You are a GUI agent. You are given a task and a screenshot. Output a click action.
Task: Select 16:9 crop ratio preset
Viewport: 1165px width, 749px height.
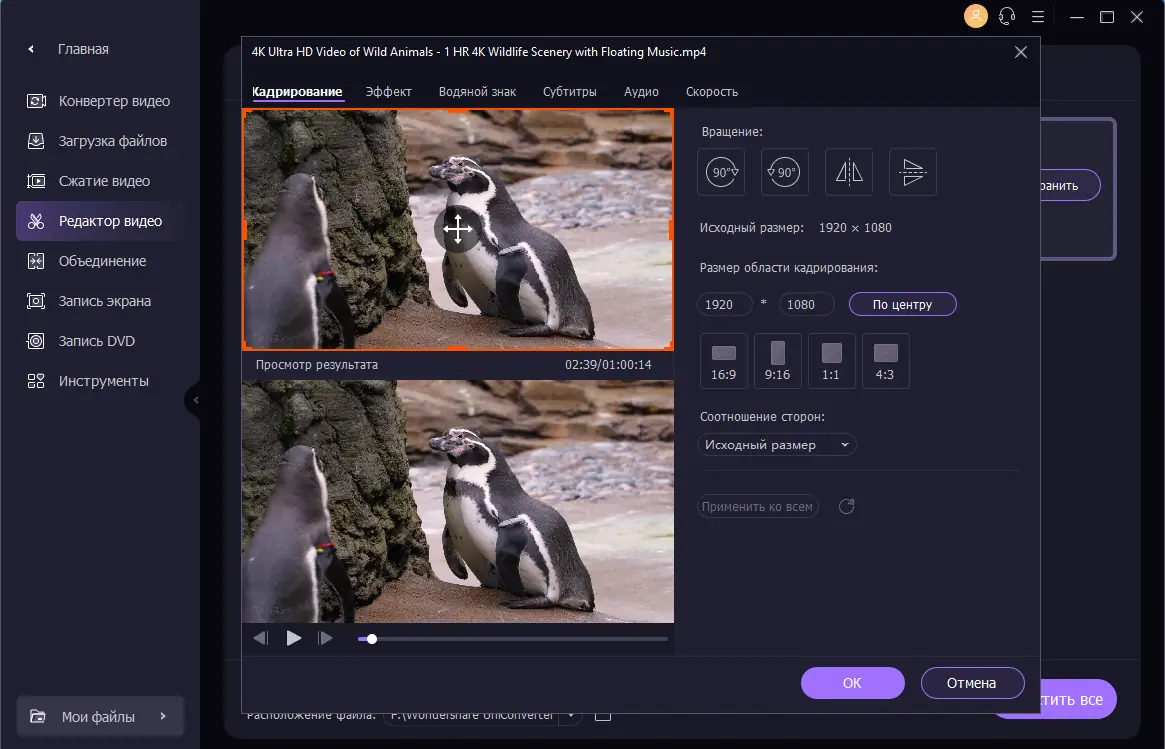point(724,360)
